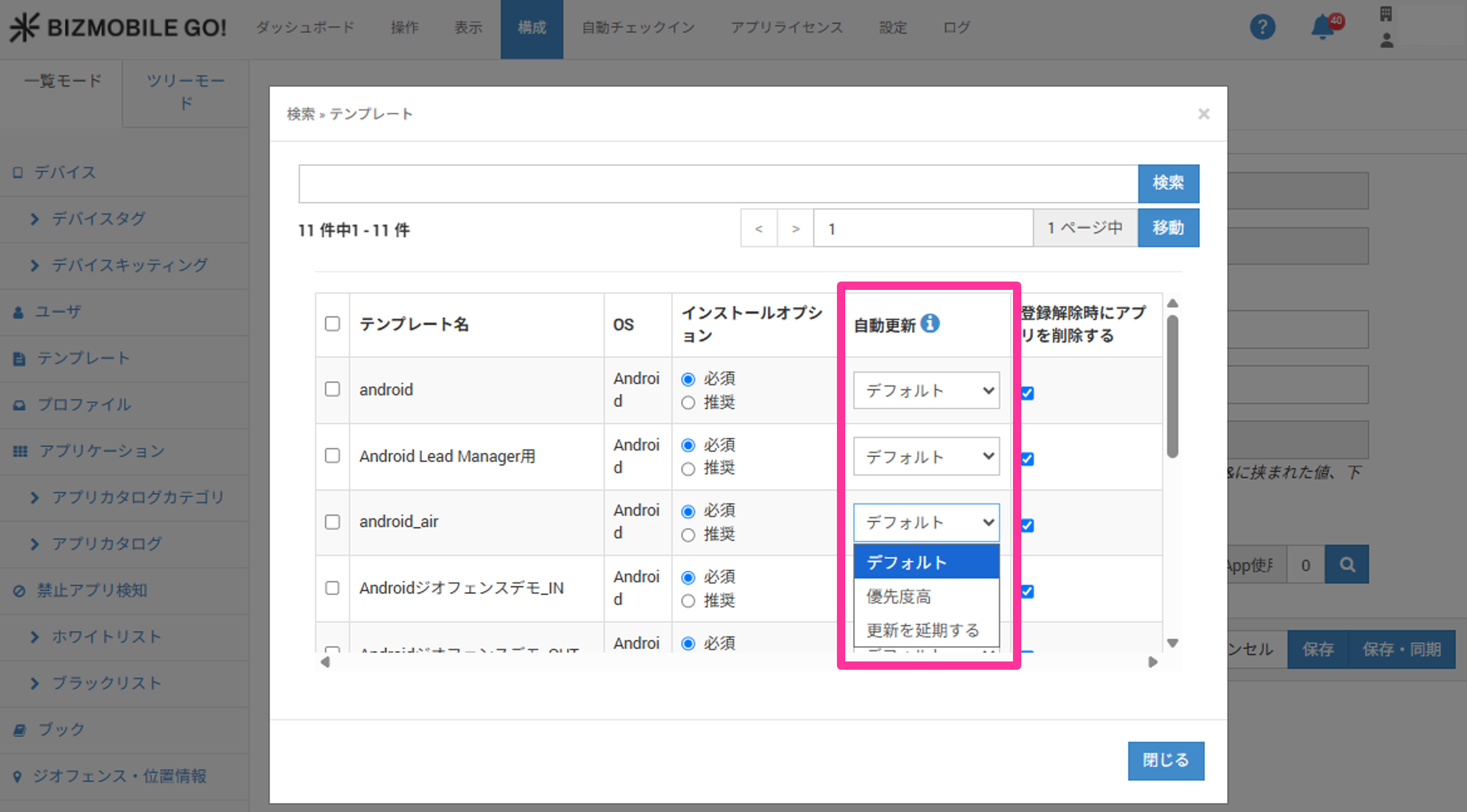Click the info icon beside 自動更新
This screenshot has height=812, width=1467.
coord(930,323)
